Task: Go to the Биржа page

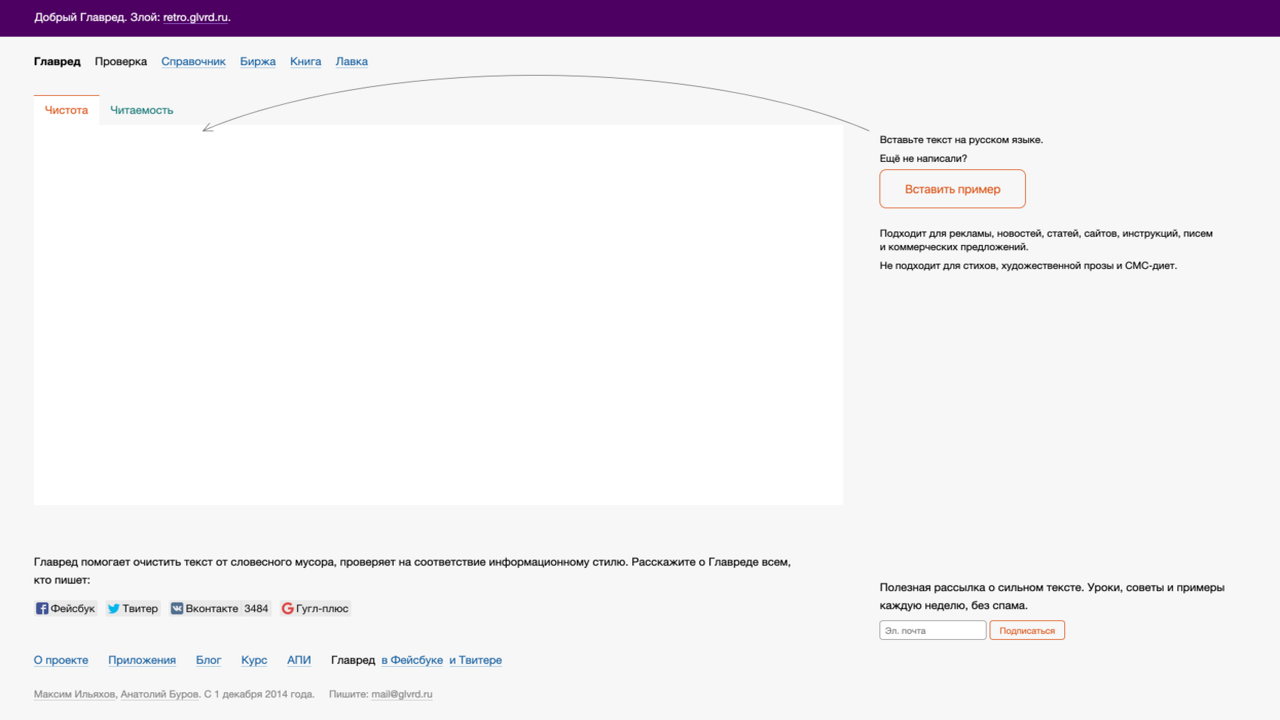Action: pos(258,61)
